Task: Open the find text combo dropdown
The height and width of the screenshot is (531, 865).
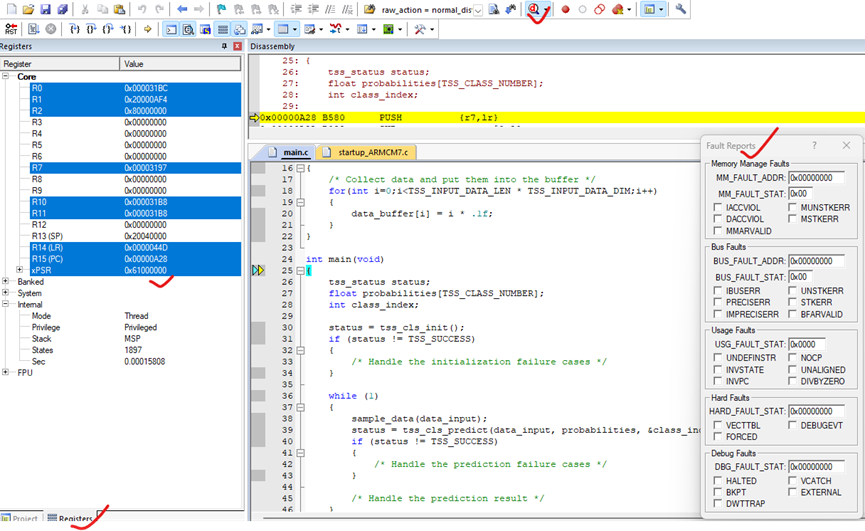Action: click(x=478, y=10)
